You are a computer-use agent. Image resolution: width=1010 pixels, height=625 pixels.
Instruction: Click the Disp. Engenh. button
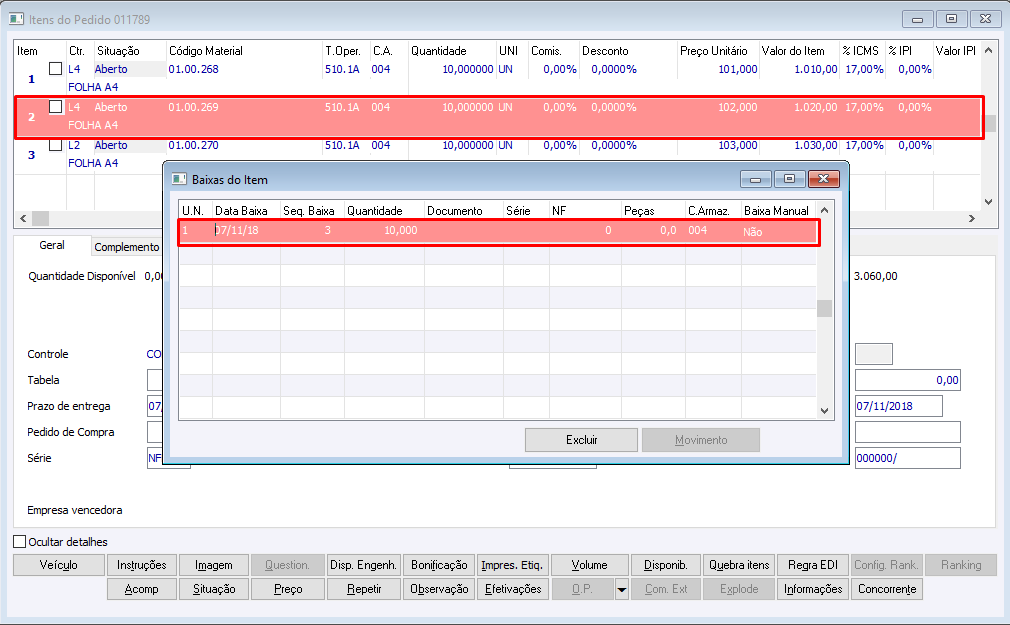tap(363, 565)
